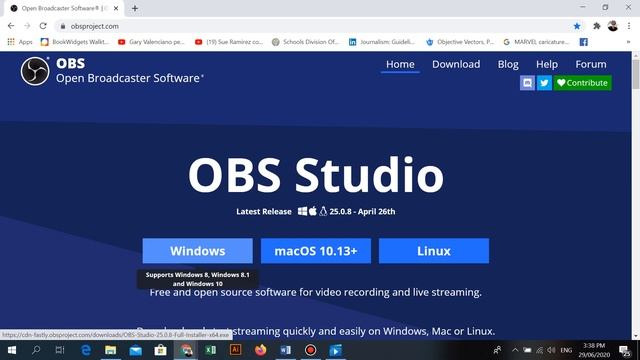Open the People tray icon
The height and width of the screenshot is (360, 640).
click(x=497, y=350)
